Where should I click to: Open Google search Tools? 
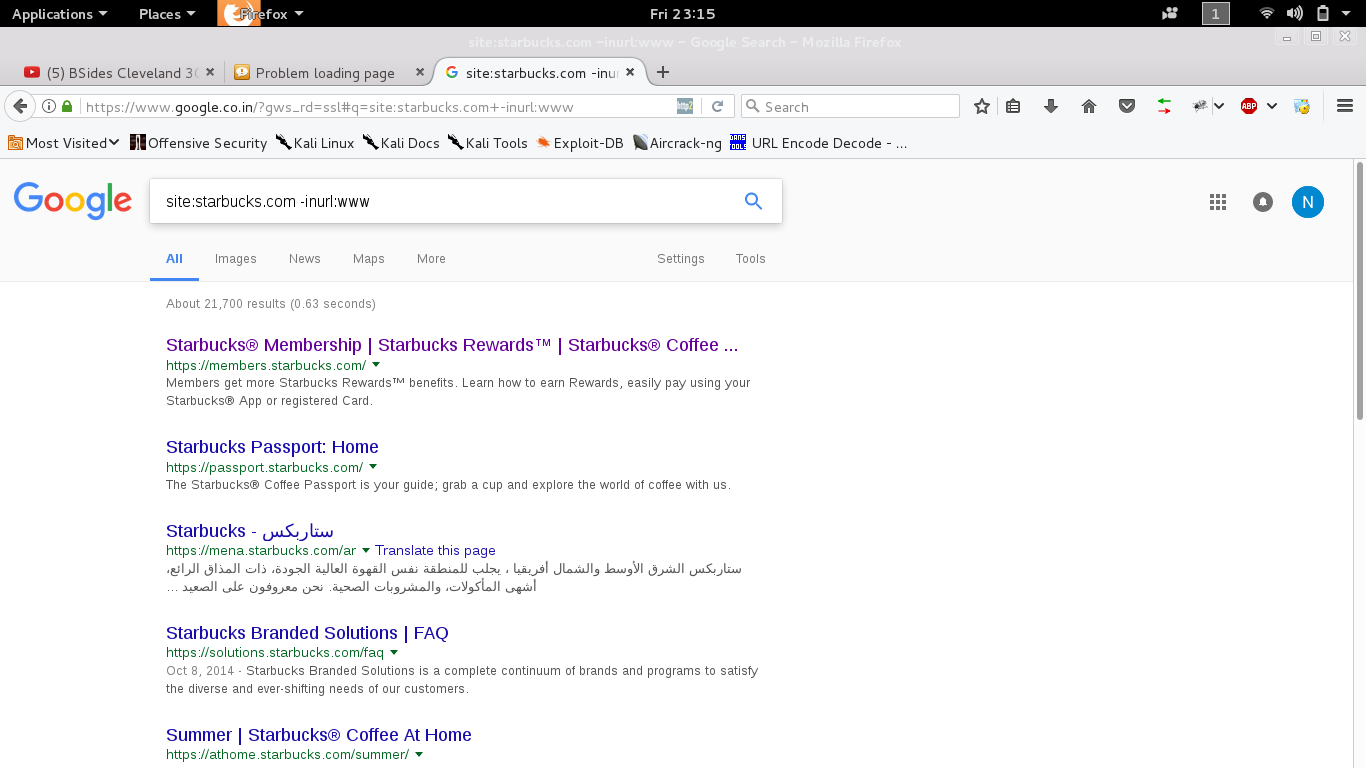tap(750, 258)
